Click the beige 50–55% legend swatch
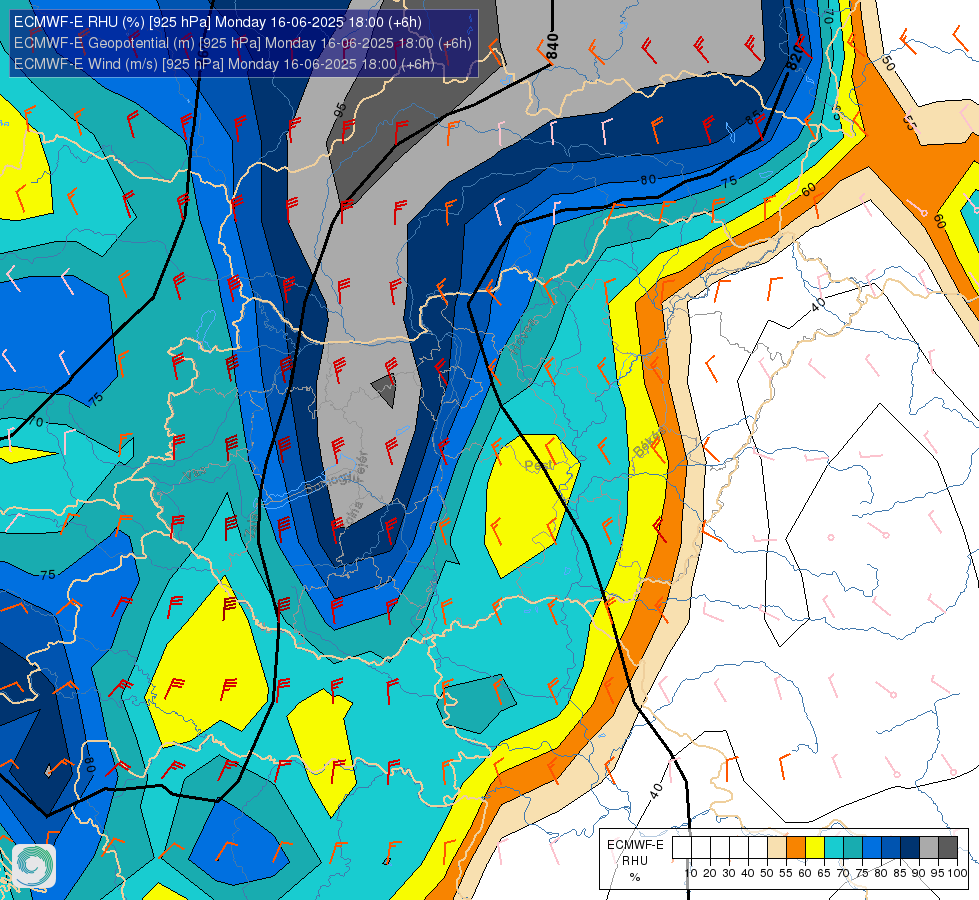Image resolution: width=979 pixels, height=900 pixels. [777, 848]
